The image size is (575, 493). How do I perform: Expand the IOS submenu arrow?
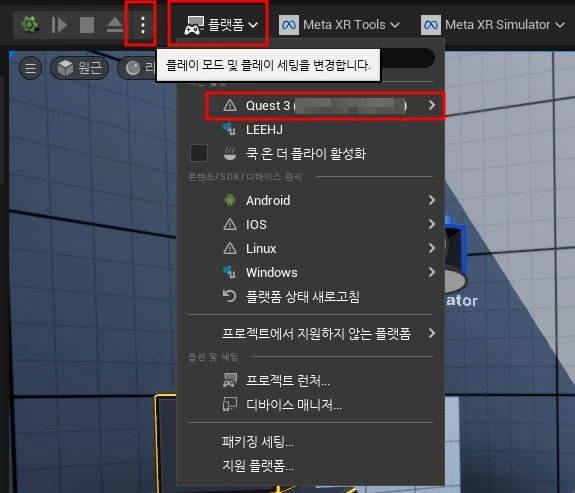tap(432, 224)
